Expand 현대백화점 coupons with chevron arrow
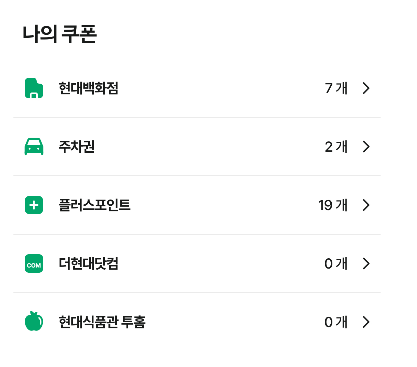Viewport: 417px width, 367px height. pyautogui.click(x=366, y=88)
